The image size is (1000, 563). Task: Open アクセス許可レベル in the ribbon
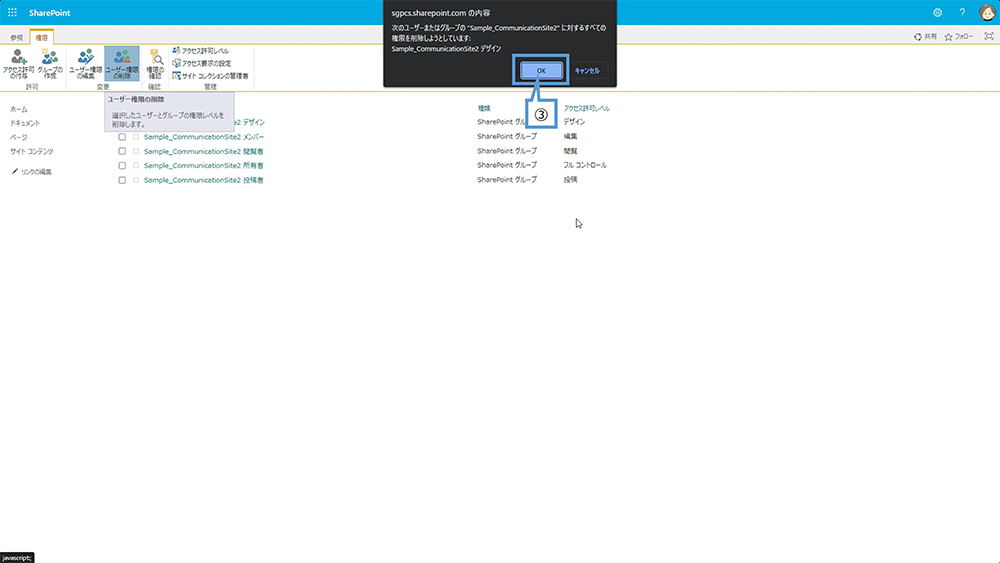201,50
